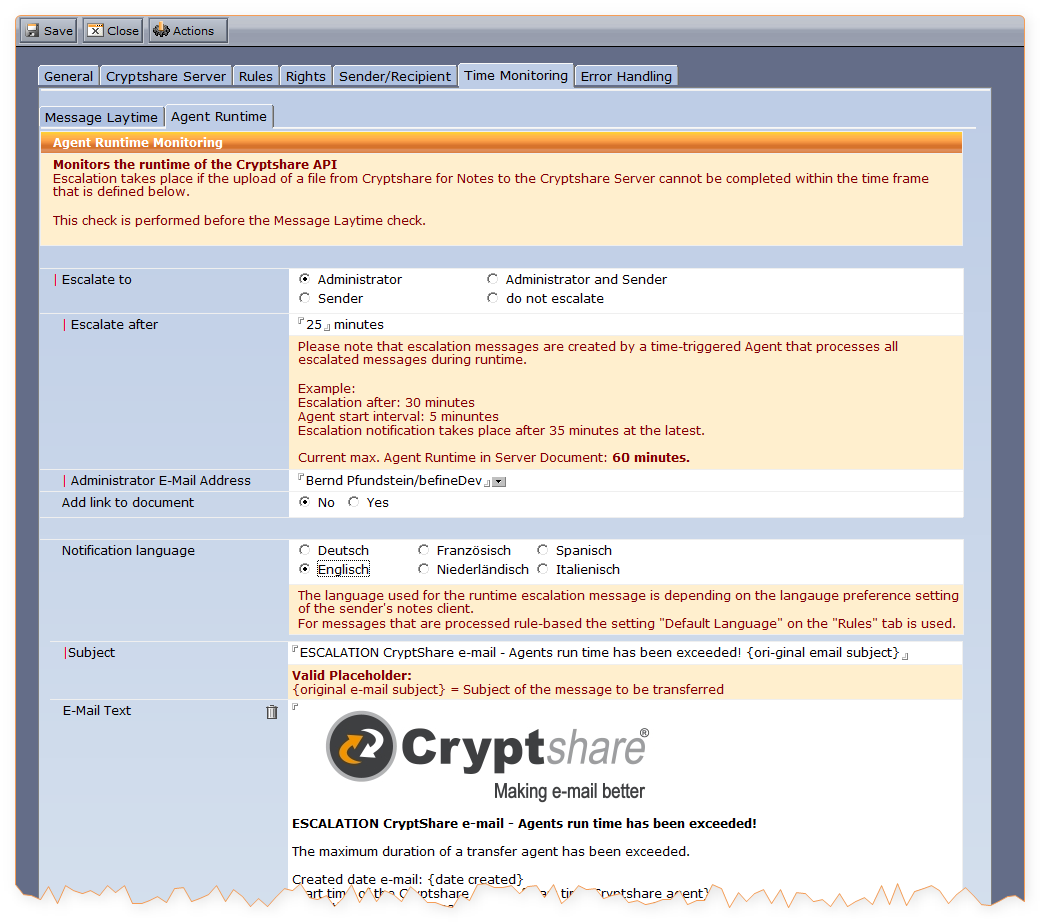Choose Deutsch notification language
This screenshot has height=923, width=1040.
point(304,550)
